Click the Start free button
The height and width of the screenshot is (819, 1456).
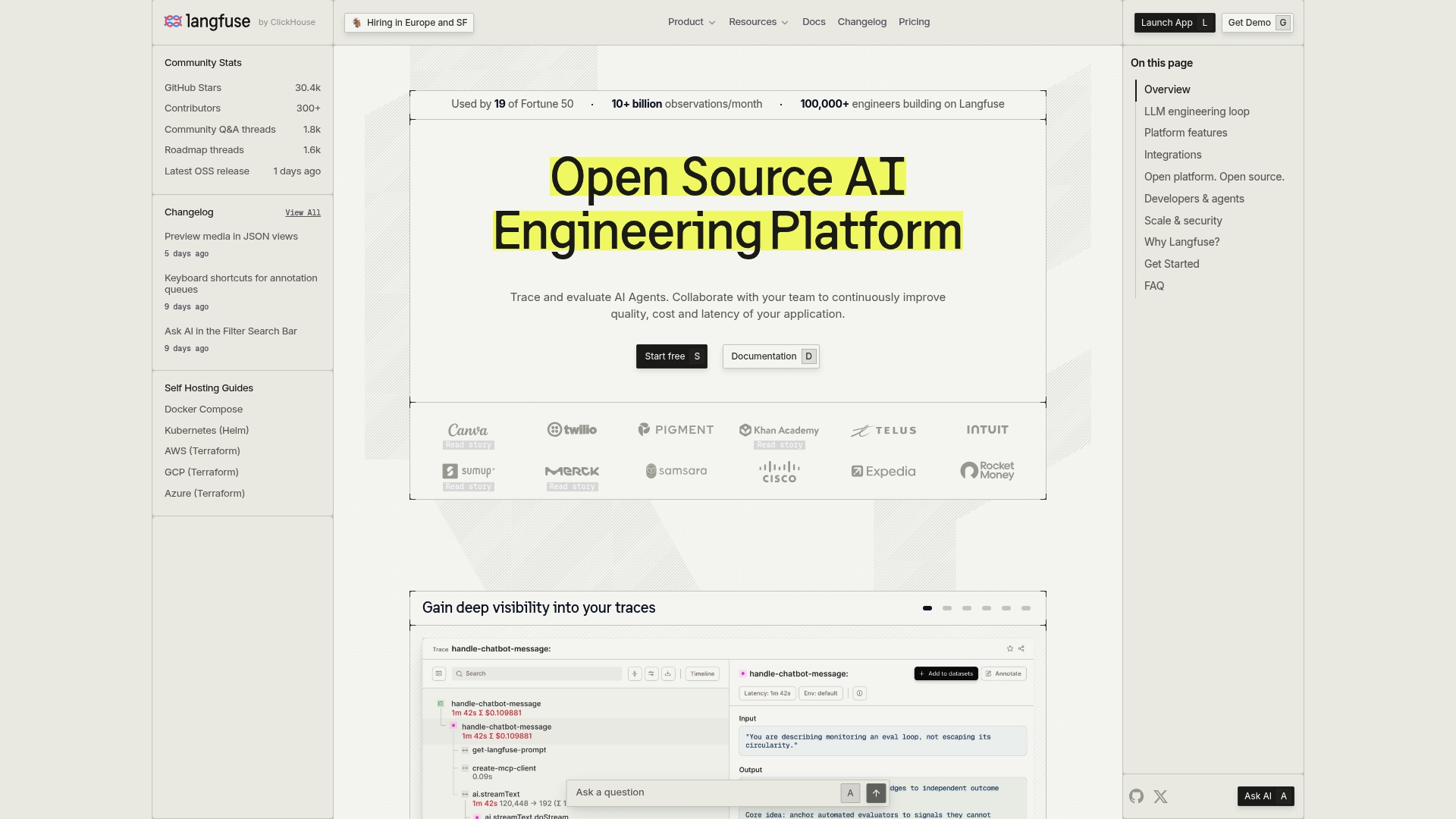(x=671, y=356)
